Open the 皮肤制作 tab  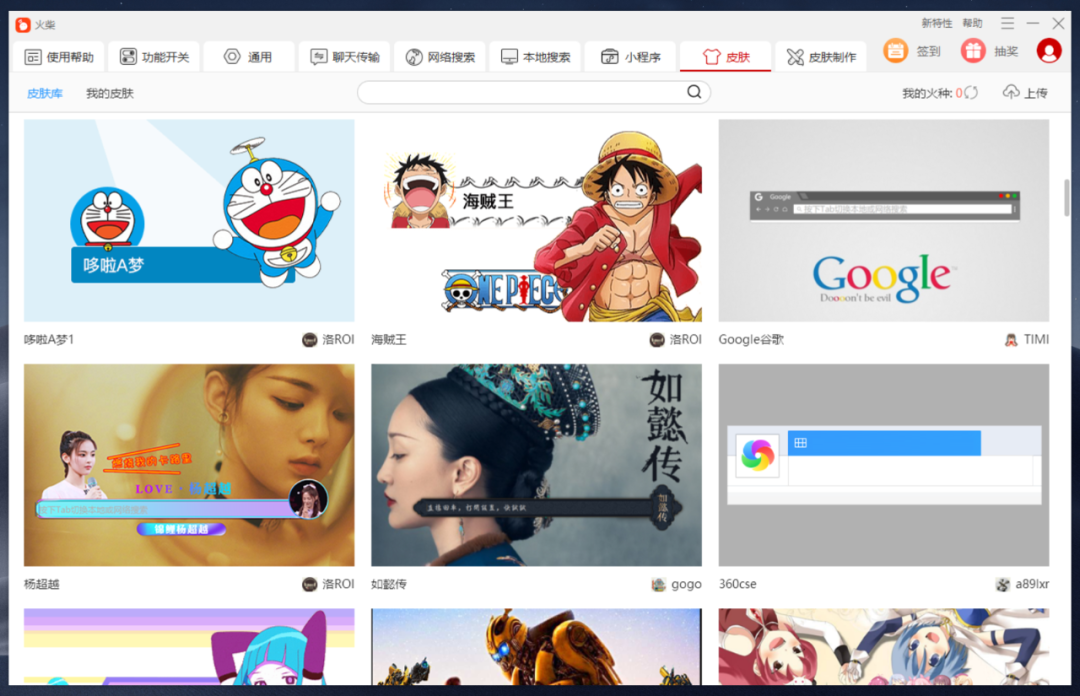click(821, 57)
